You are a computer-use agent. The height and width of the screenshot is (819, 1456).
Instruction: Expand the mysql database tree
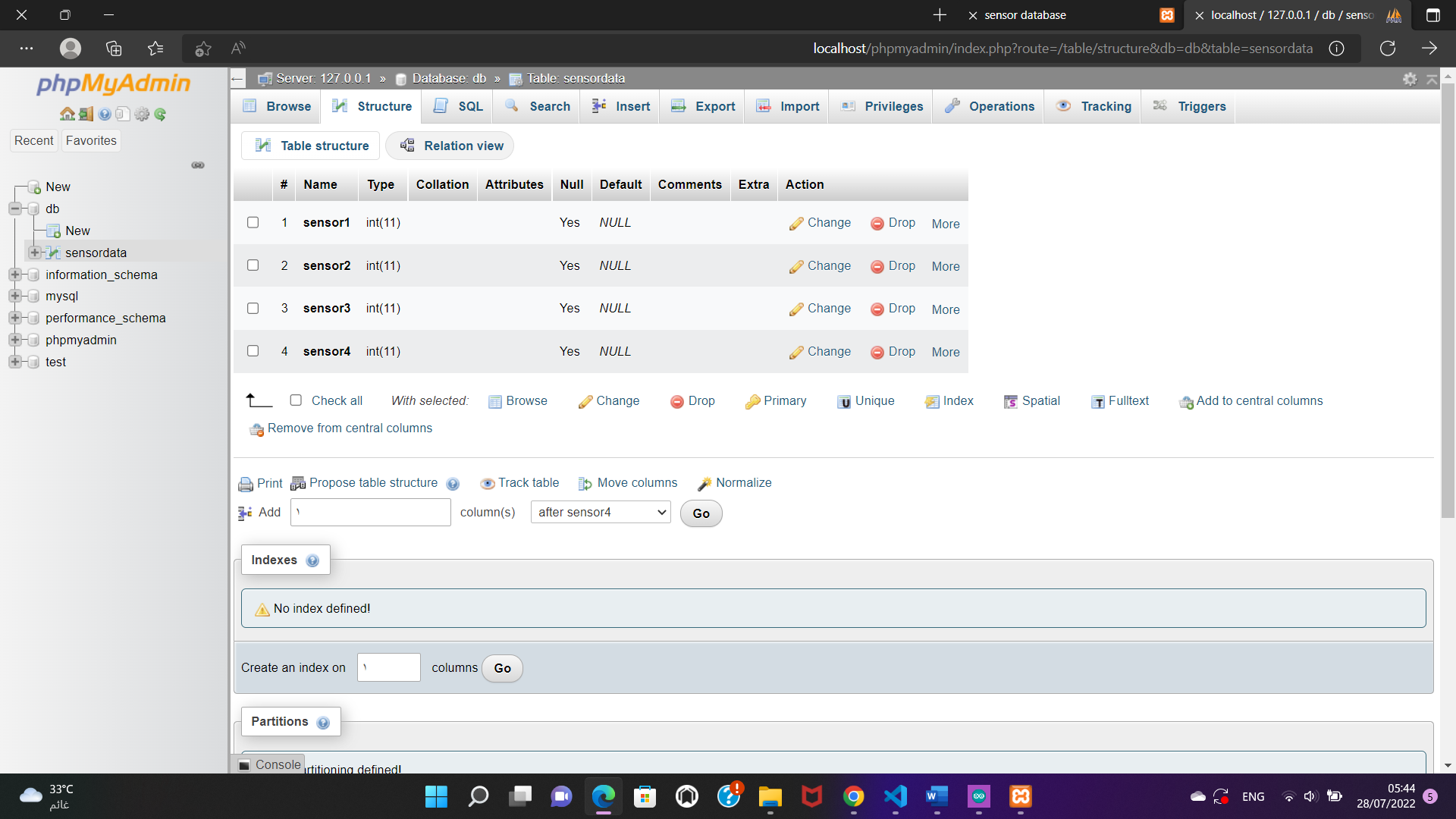(16, 296)
